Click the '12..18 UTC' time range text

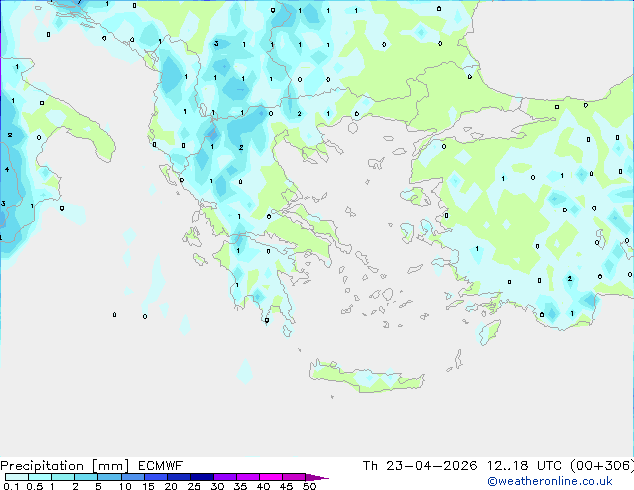click(x=524, y=466)
